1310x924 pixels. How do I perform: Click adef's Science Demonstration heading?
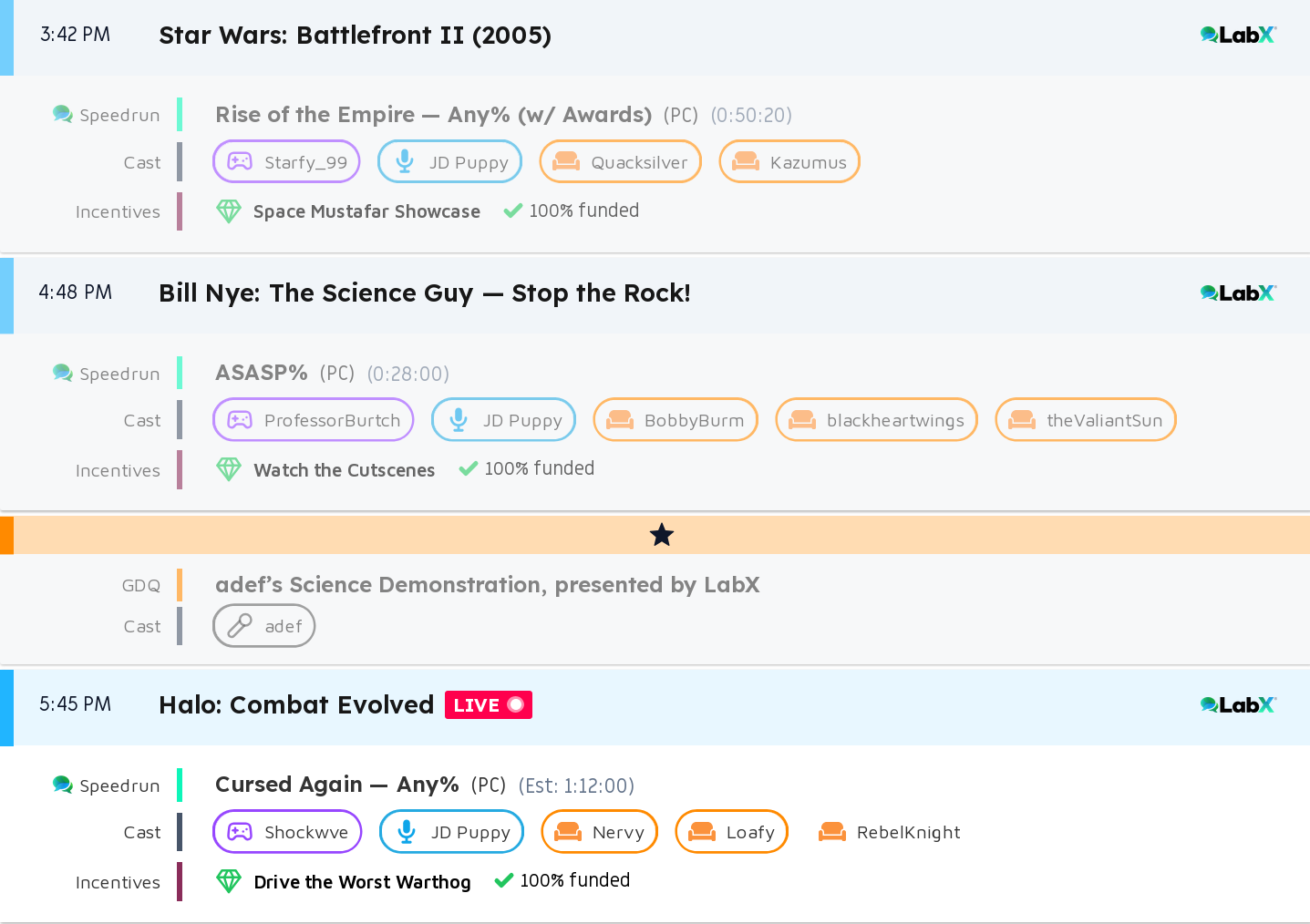[488, 585]
